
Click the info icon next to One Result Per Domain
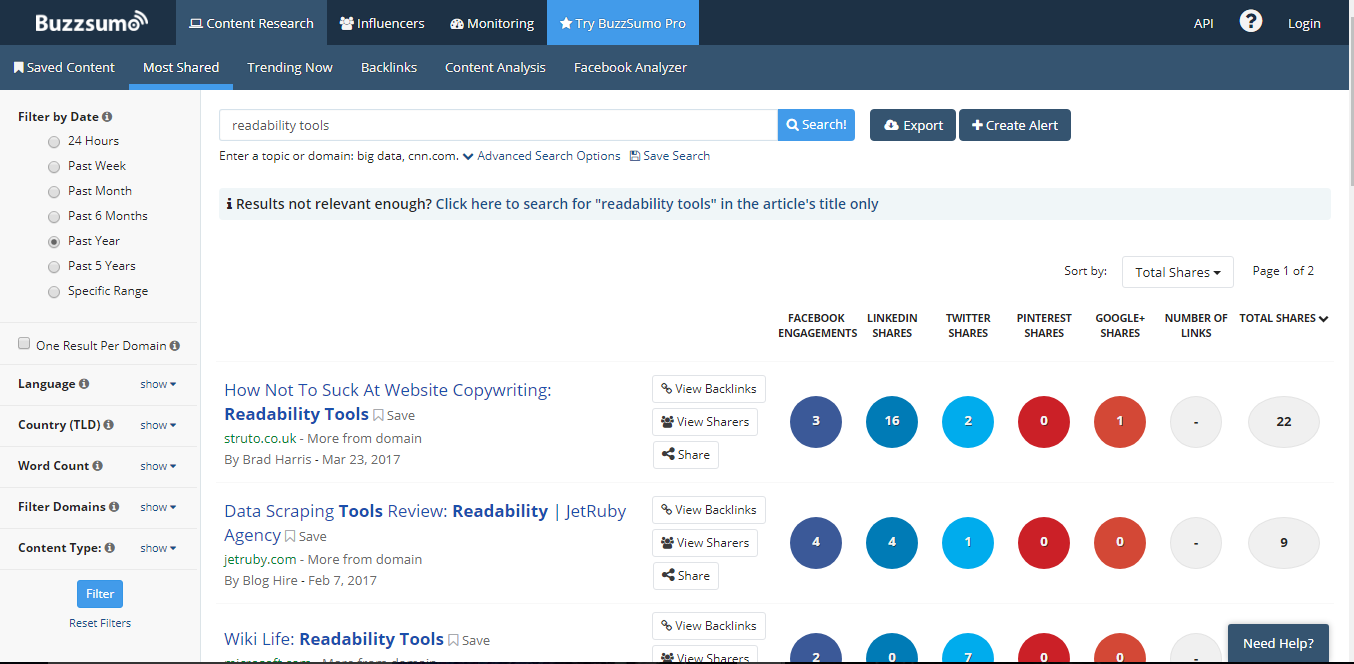[x=175, y=346]
